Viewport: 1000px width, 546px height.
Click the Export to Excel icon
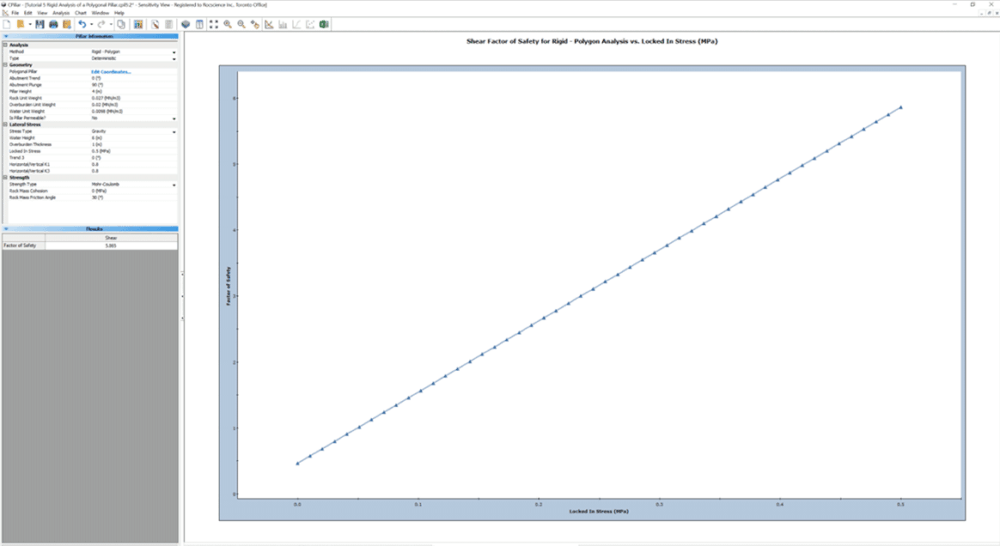pyautogui.click(x=324, y=23)
